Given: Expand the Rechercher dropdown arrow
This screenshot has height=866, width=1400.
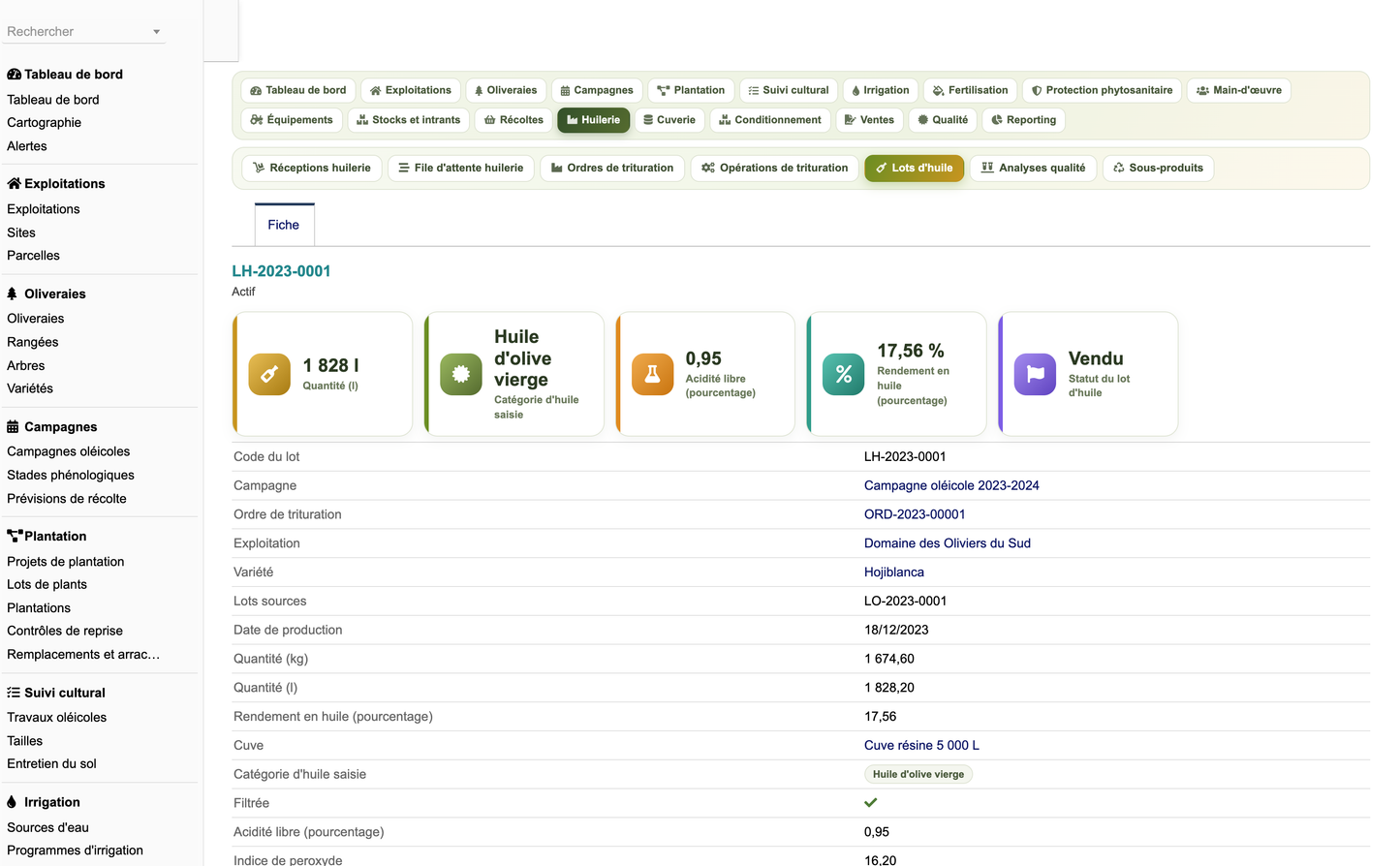Looking at the screenshot, I should tap(156, 32).
